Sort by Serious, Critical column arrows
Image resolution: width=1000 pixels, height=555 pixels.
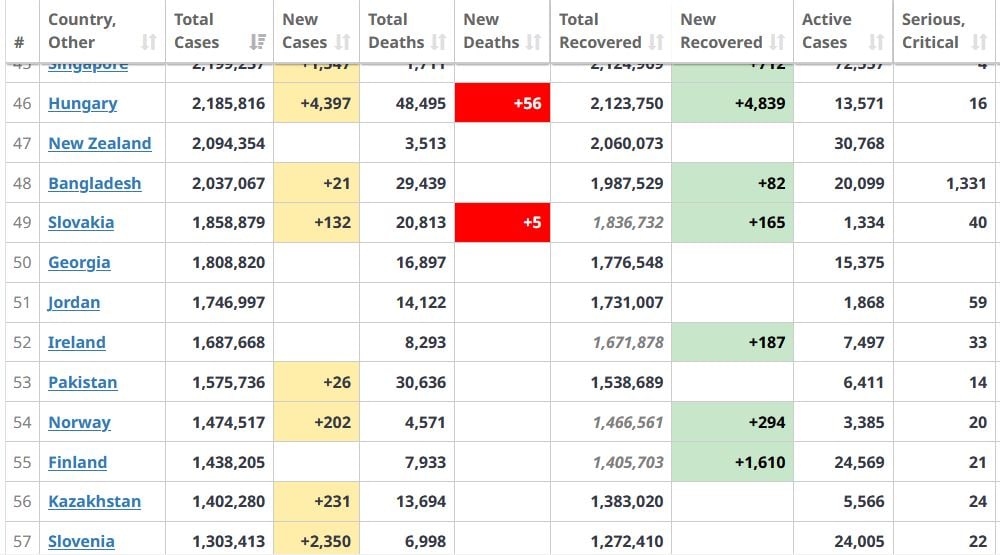tap(979, 42)
